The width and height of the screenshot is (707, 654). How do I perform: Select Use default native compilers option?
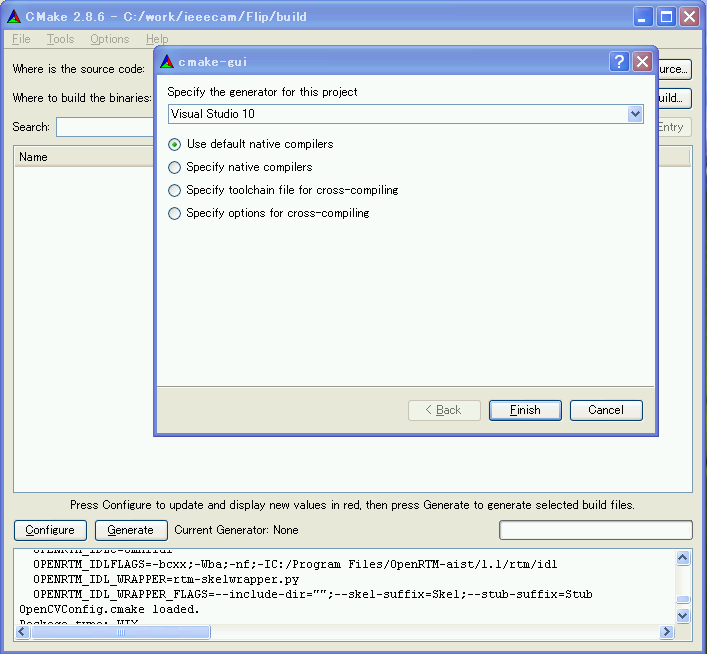coord(251,144)
